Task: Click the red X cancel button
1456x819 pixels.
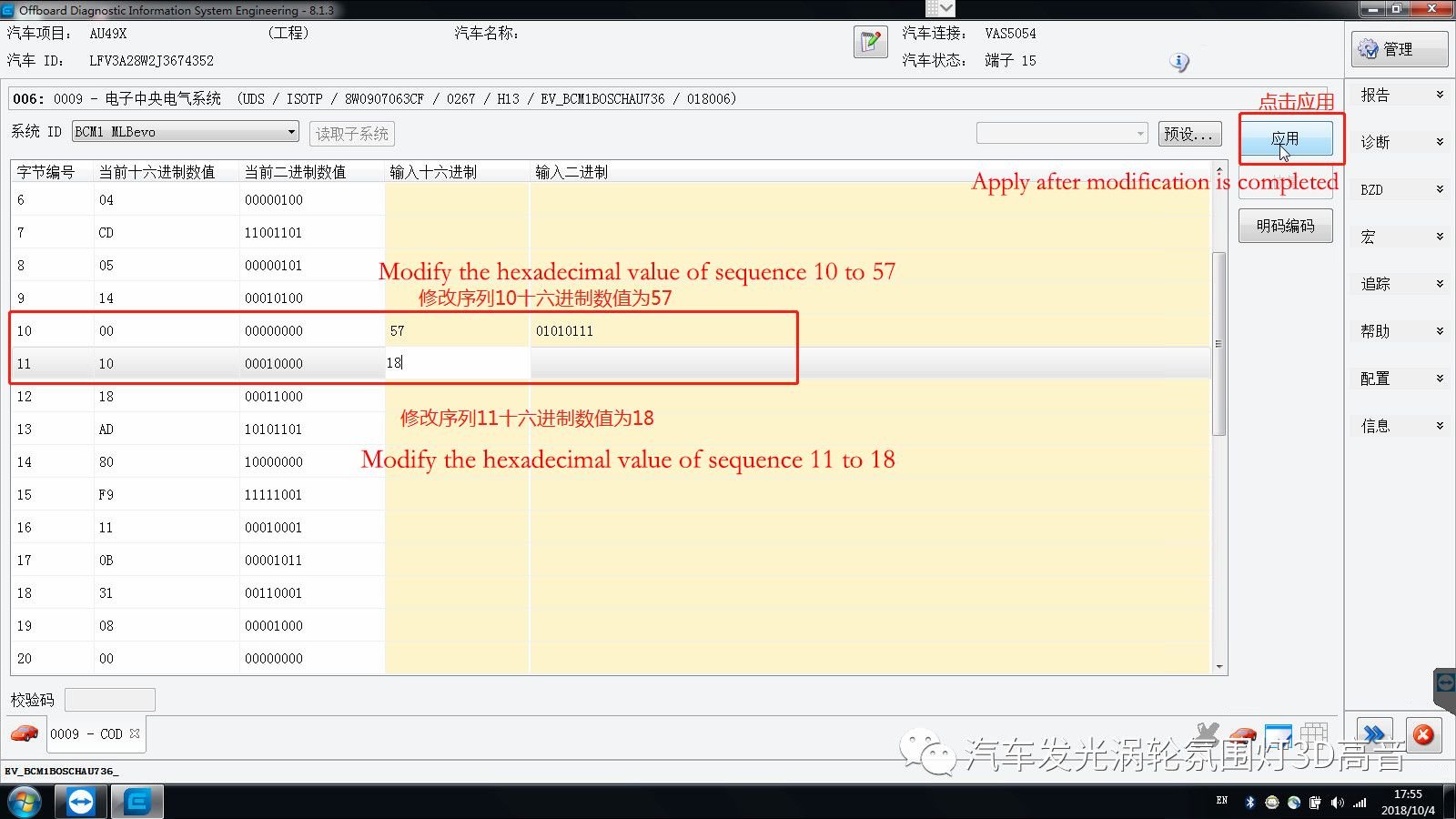Action: [1423, 734]
